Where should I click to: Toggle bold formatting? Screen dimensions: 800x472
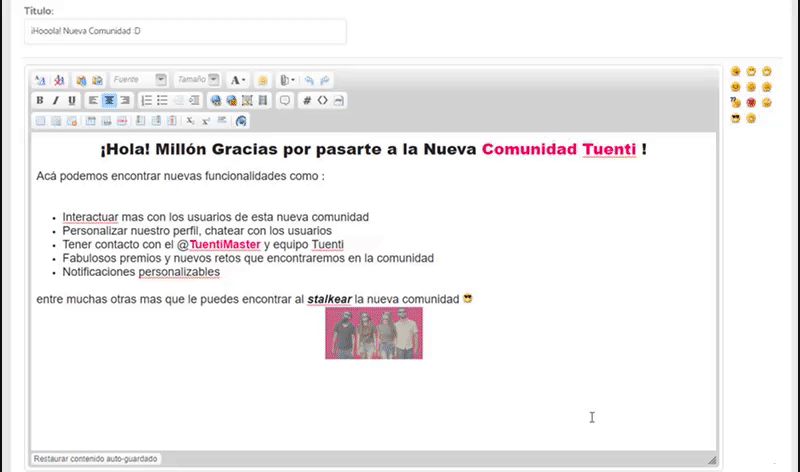[40, 101]
